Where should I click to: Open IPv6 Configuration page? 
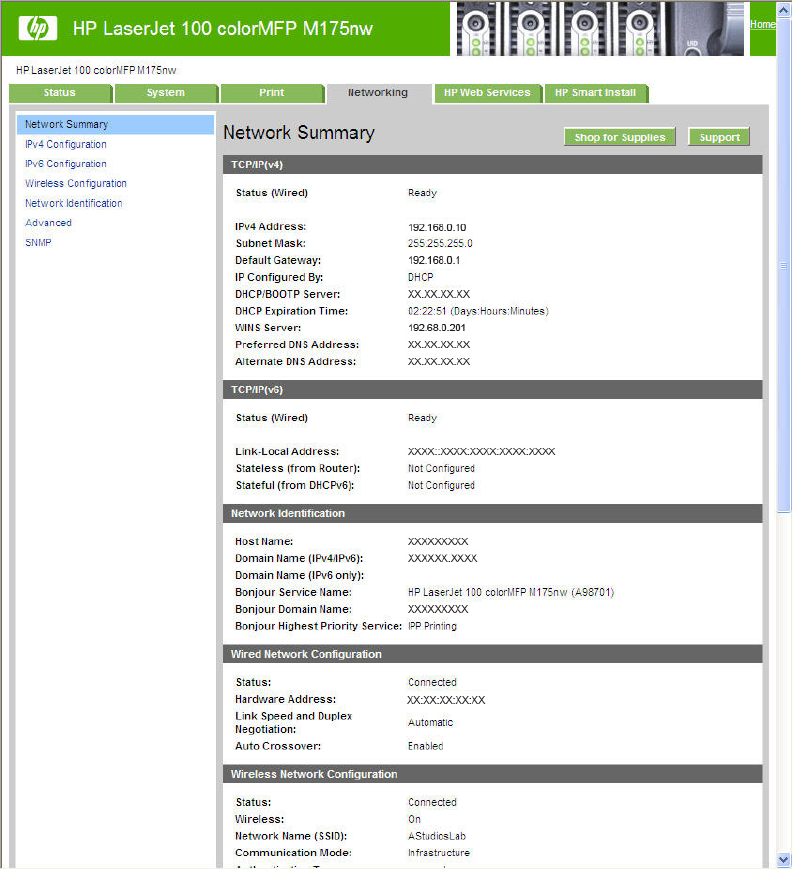tap(66, 164)
